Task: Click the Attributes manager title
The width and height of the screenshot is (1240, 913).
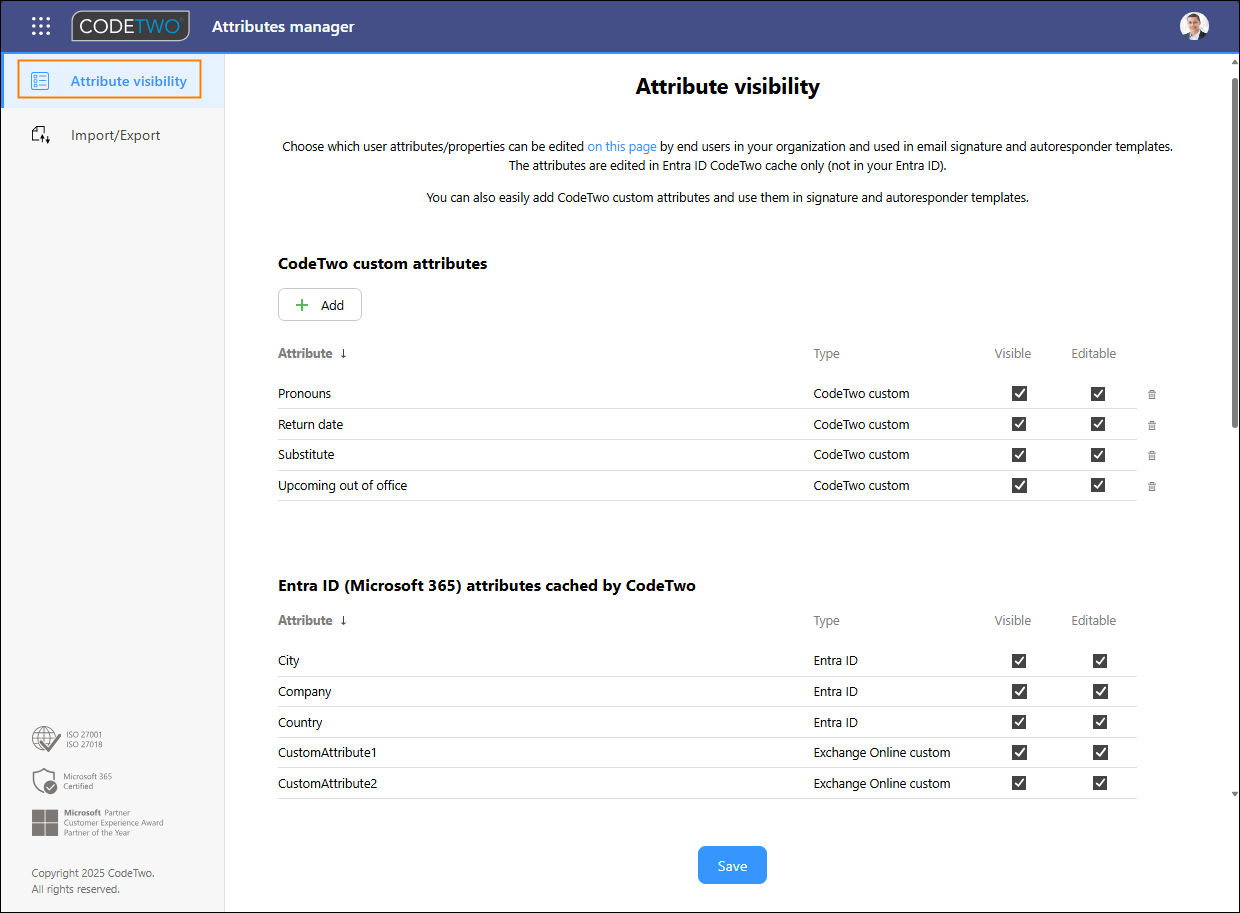Action: [x=283, y=27]
